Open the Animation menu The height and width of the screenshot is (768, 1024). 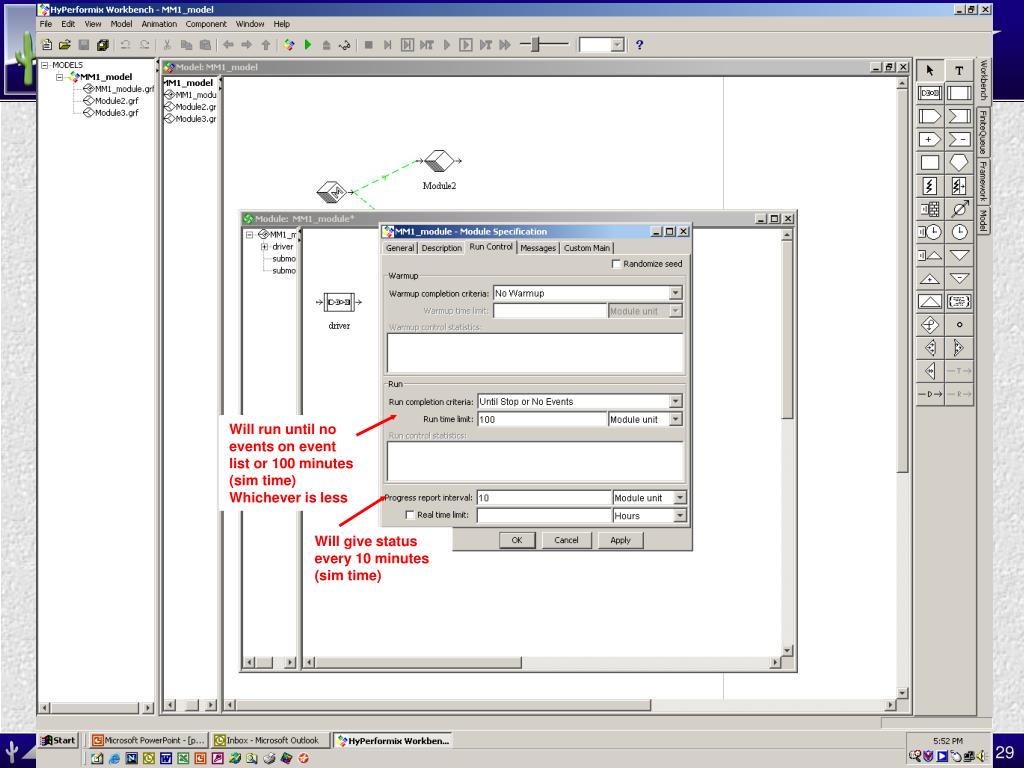(x=159, y=24)
